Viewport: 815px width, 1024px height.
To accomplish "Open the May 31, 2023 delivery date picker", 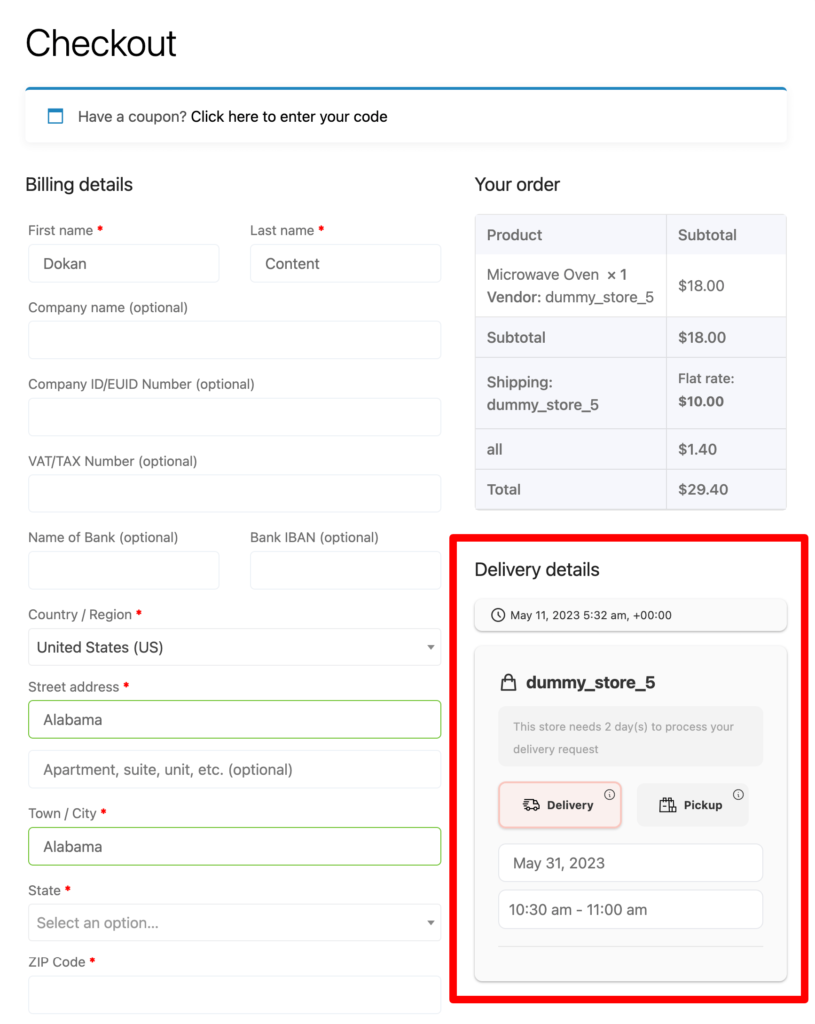I will click(630, 863).
